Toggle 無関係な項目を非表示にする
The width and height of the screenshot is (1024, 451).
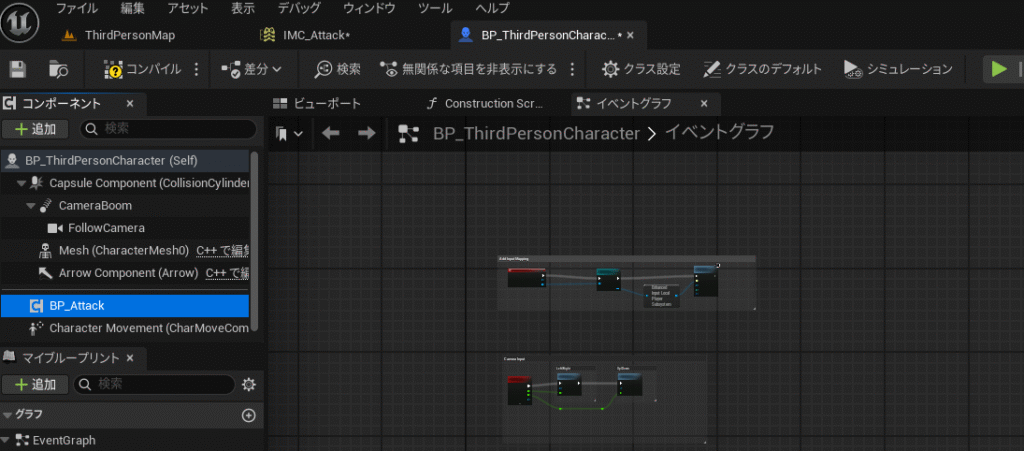pyautogui.click(x=470, y=69)
